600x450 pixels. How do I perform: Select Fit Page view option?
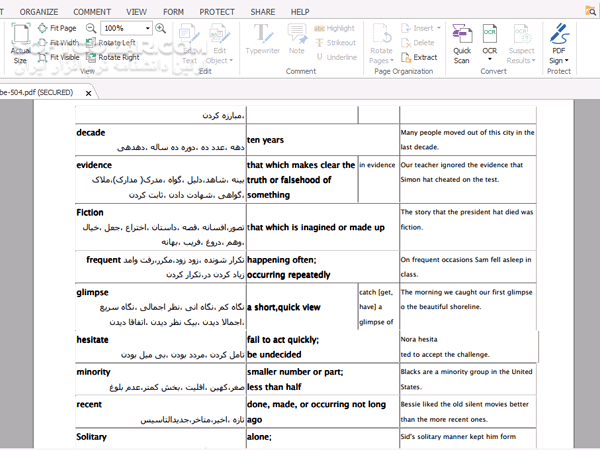(62, 28)
